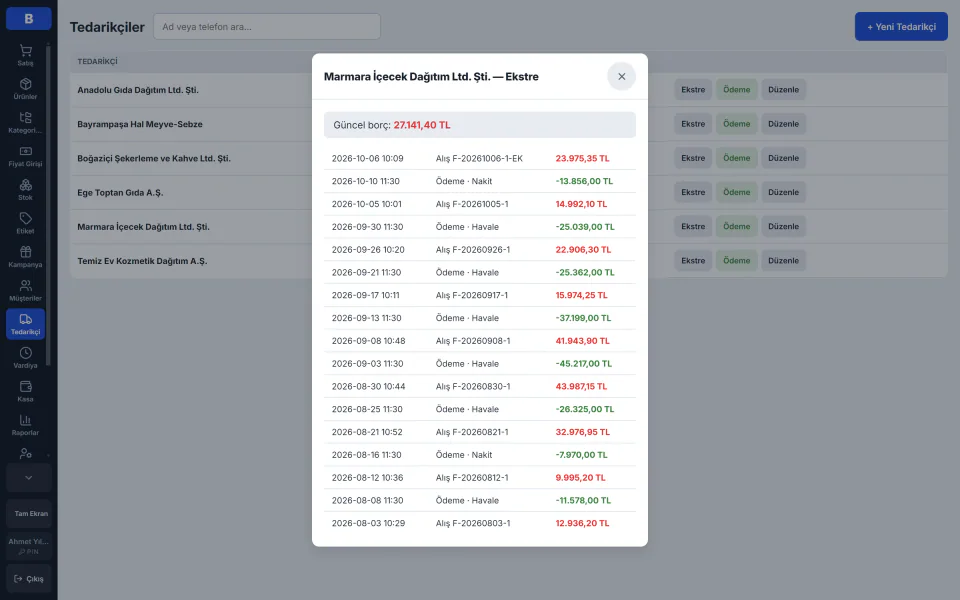The height and width of the screenshot is (600, 960).
Task: Click supplier name Anadolu Gıda Dağıtım Ltd. Şti.
Action: coord(138,90)
